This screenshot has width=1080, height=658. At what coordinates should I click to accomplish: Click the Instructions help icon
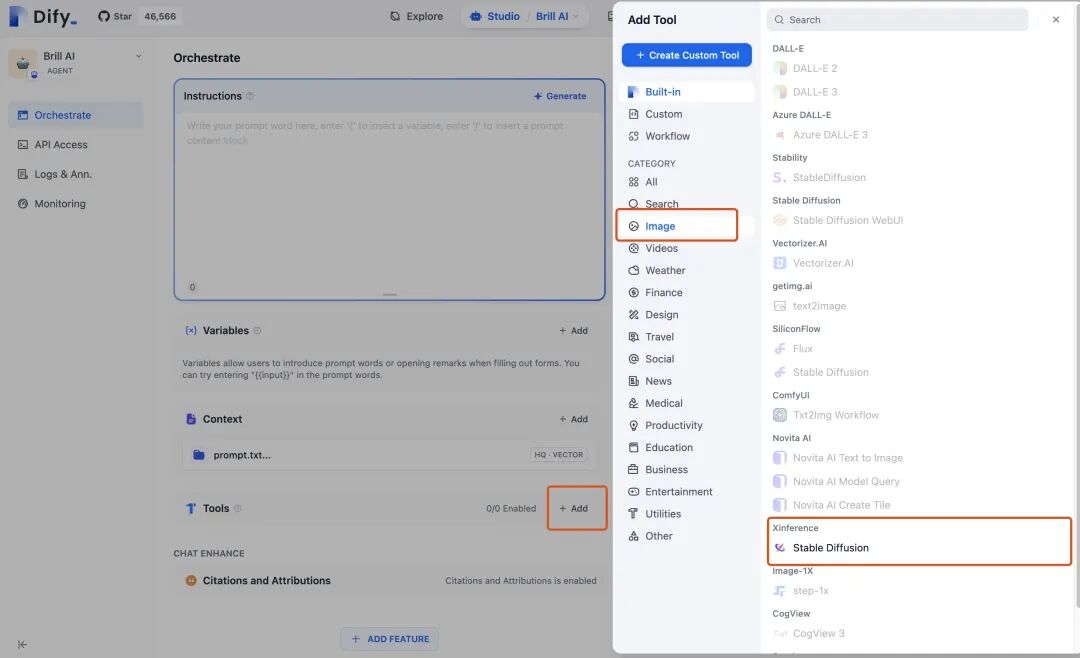250,96
